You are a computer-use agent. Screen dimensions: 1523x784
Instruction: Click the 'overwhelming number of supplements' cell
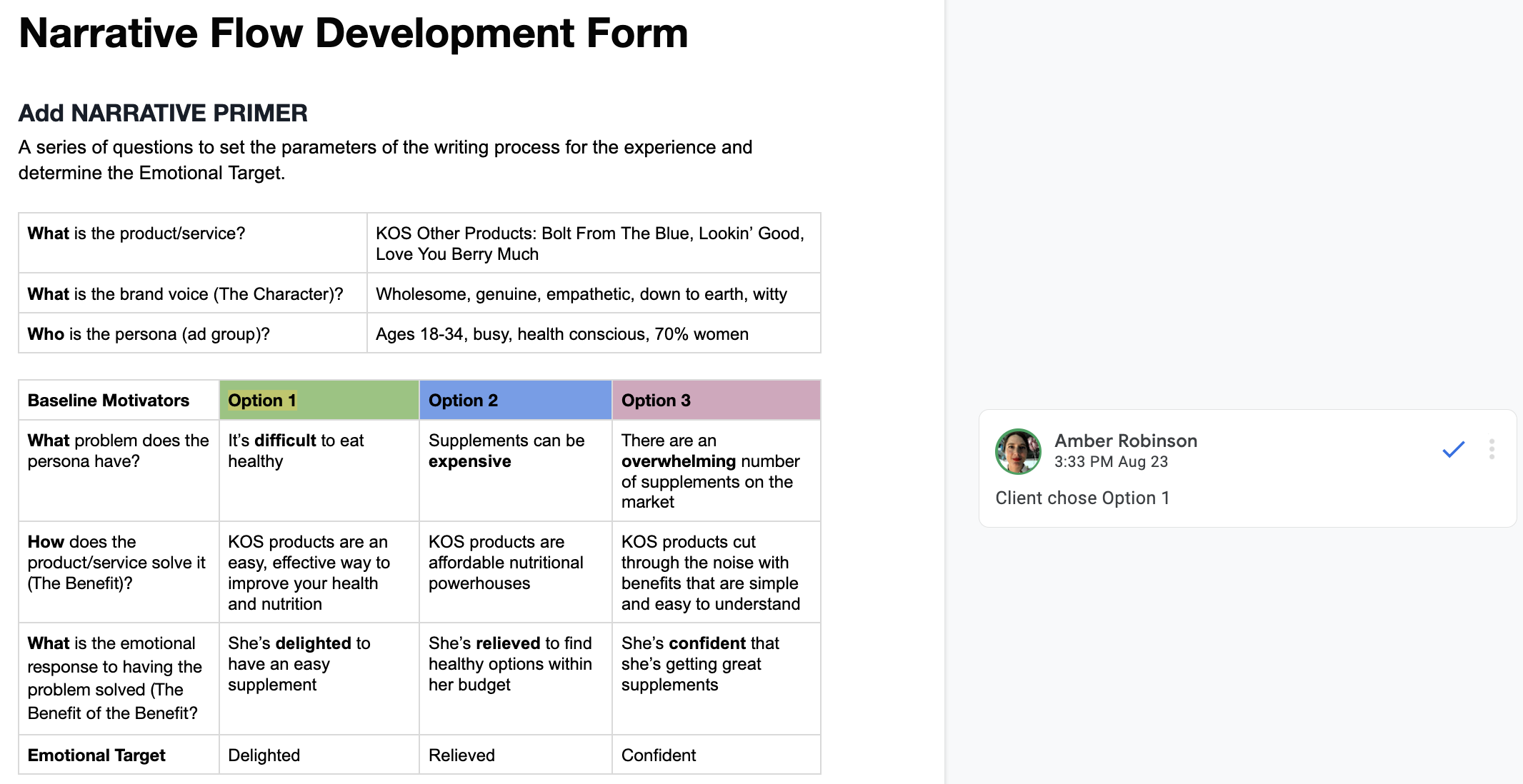716,471
